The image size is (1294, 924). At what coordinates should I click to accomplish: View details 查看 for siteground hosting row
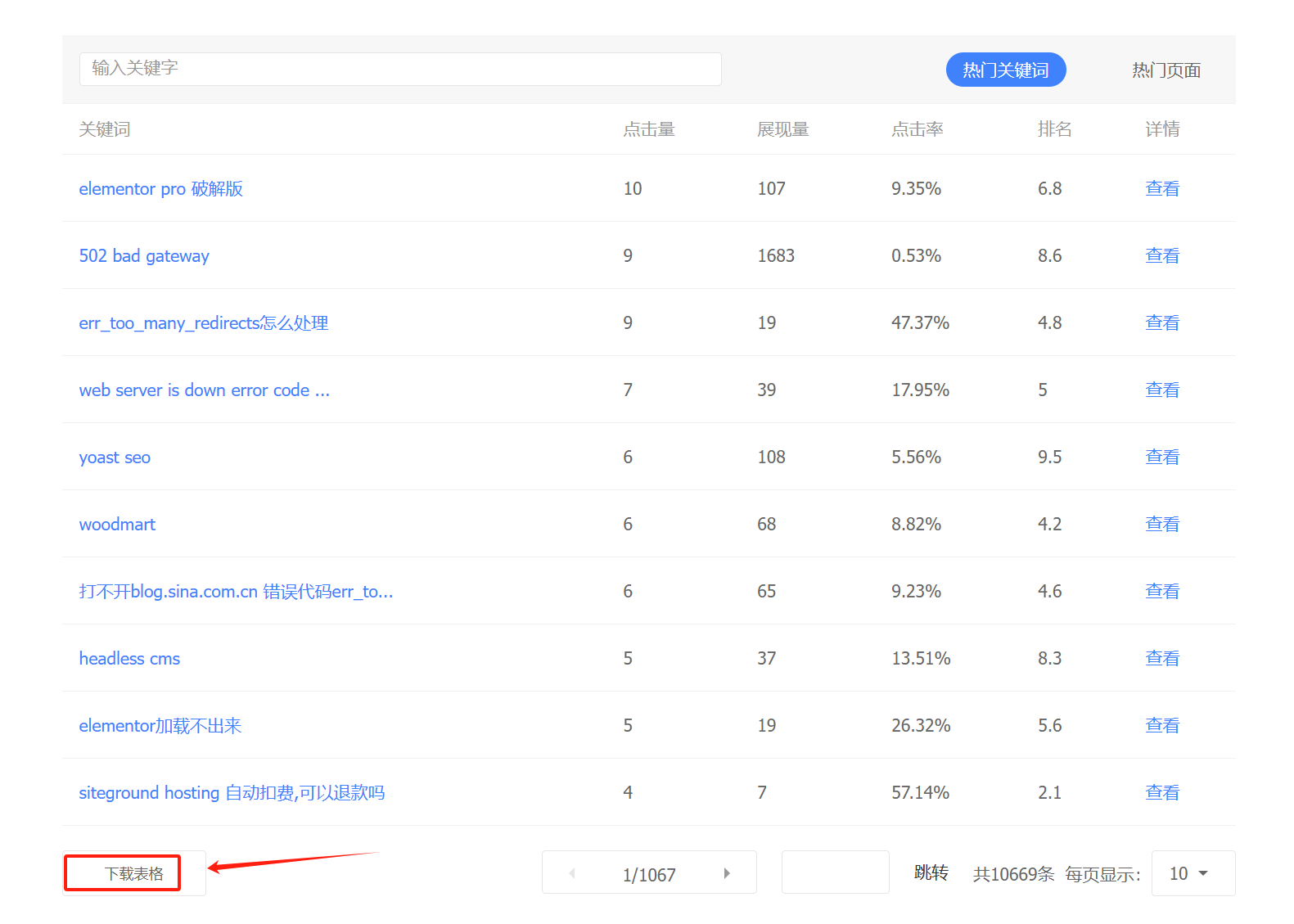click(1161, 793)
